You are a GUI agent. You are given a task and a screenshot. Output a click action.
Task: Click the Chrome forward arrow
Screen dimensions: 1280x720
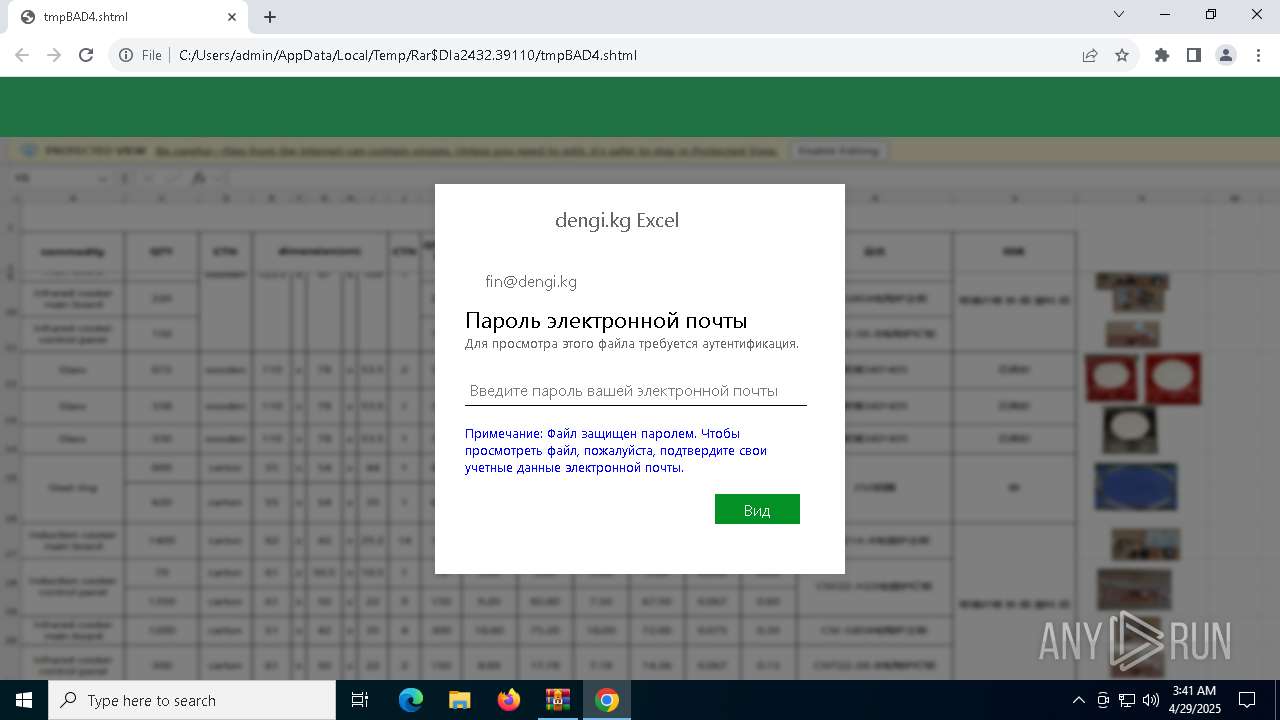point(54,55)
